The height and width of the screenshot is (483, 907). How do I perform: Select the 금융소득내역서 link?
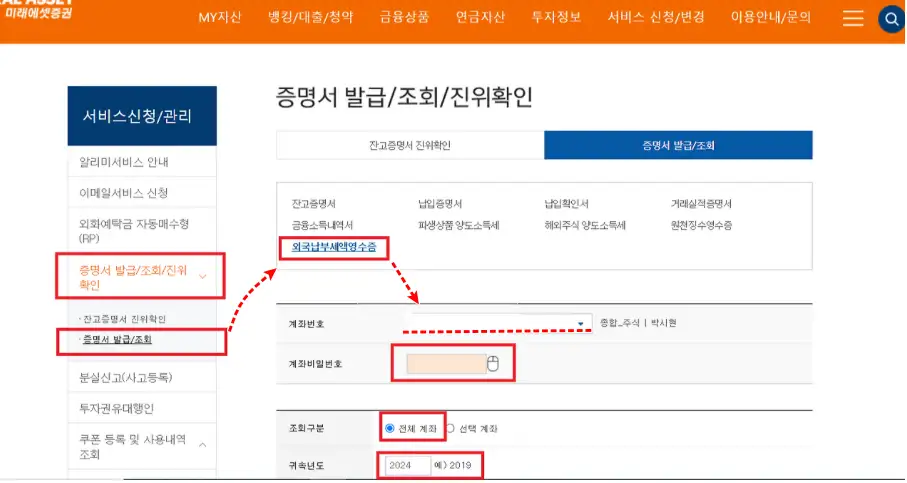[322, 226]
